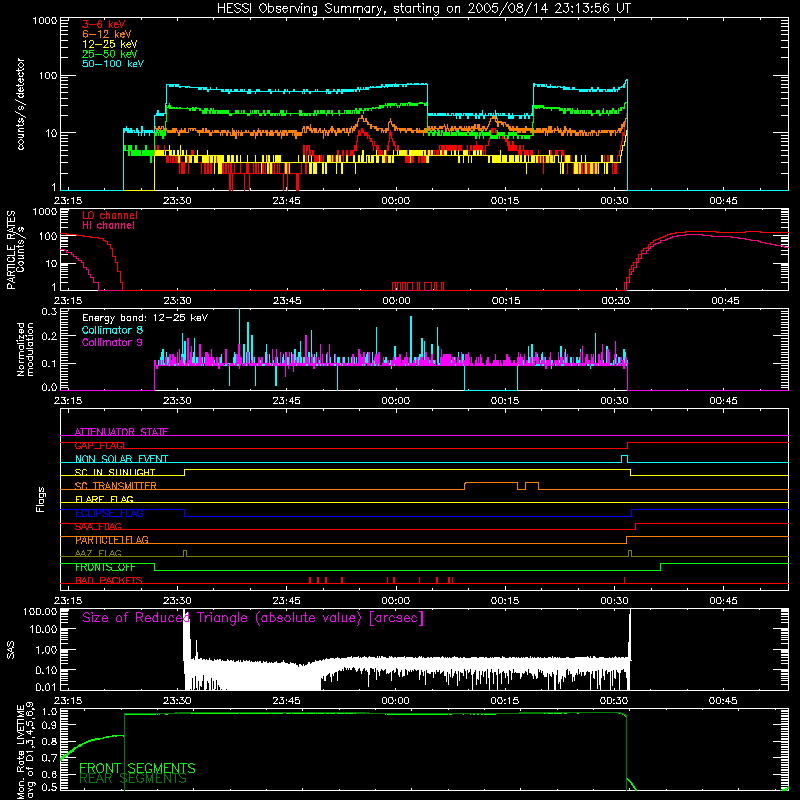Click the GAP_FLAG label
Screen dimensions: 800x800
pyautogui.click(x=99, y=445)
